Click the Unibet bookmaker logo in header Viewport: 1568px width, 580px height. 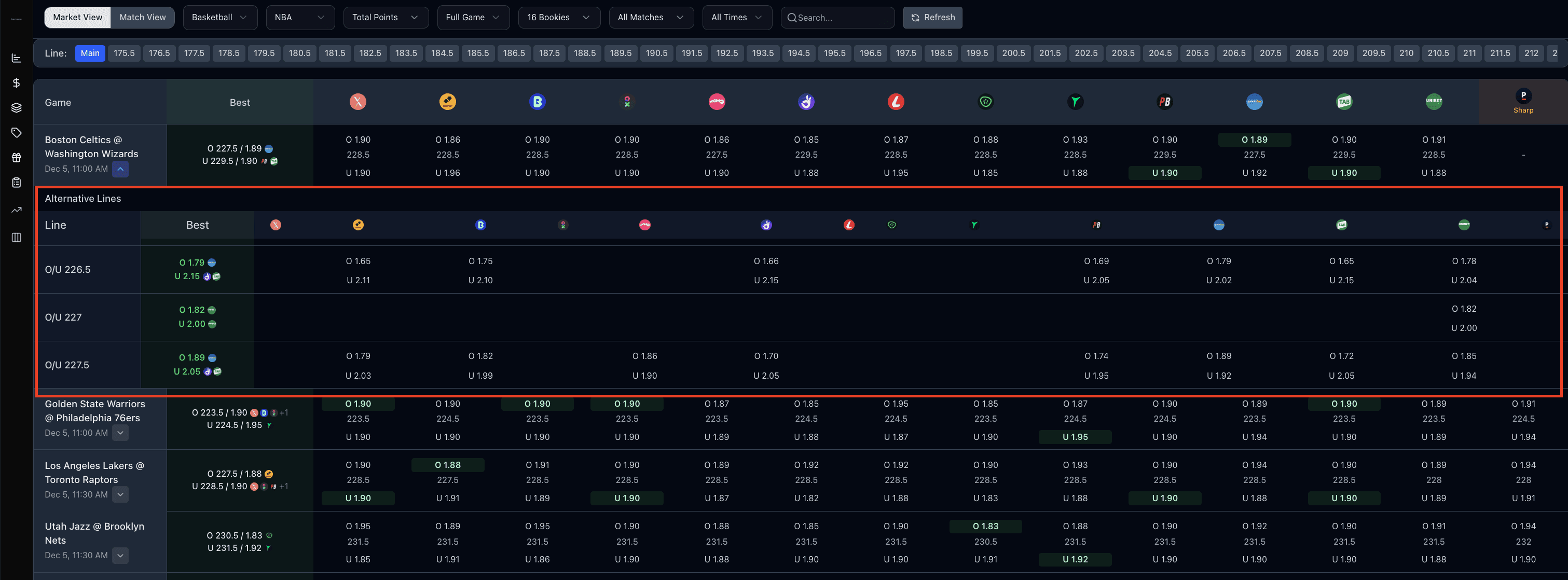tap(1434, 102)
